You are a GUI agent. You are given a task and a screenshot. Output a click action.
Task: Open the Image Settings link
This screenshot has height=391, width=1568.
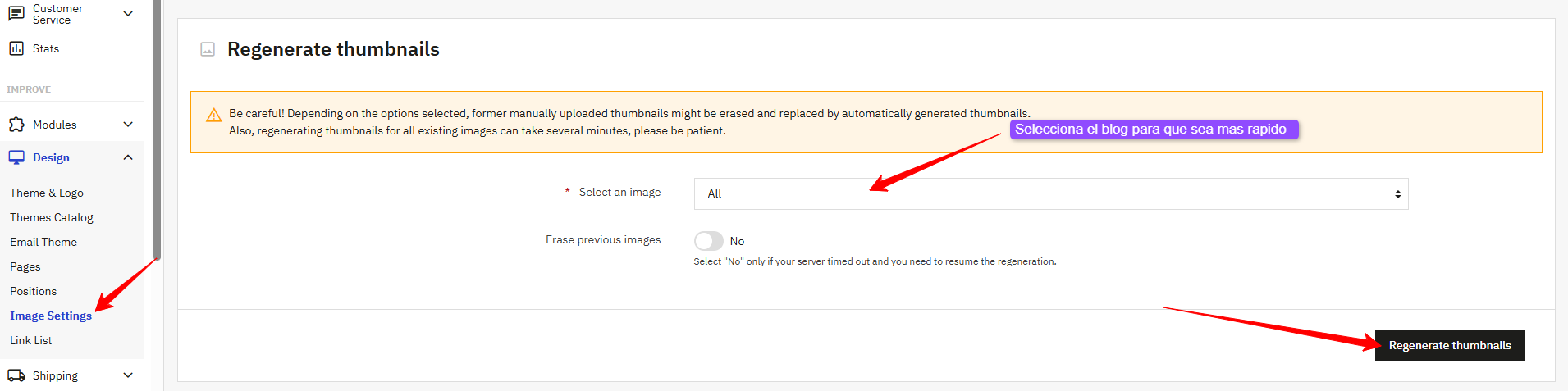(51, 316)
